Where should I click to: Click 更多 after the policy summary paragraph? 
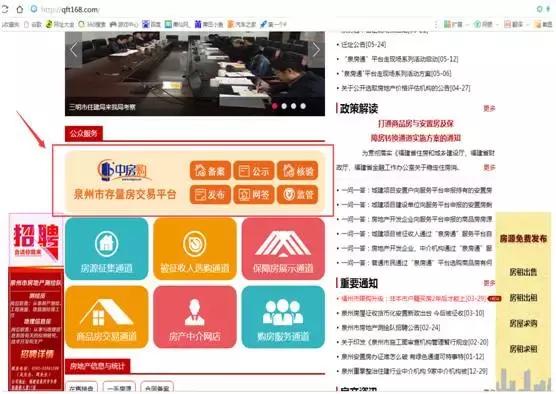pyautogui.click(x=489, y=167)
